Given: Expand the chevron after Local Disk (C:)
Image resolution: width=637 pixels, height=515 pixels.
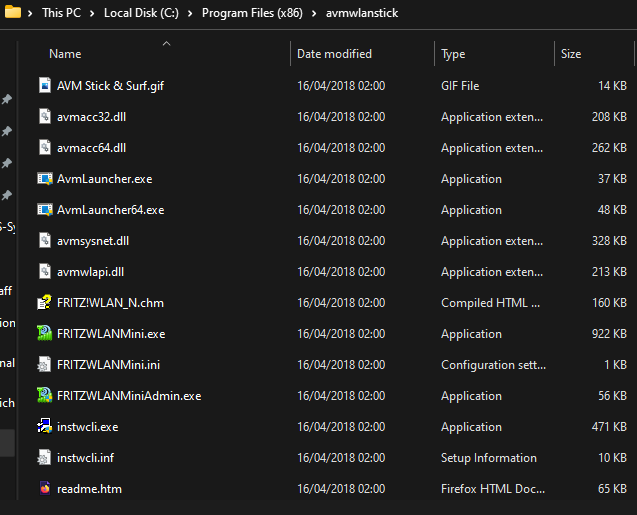Looking at the screenshot, I should pos(190,13).
